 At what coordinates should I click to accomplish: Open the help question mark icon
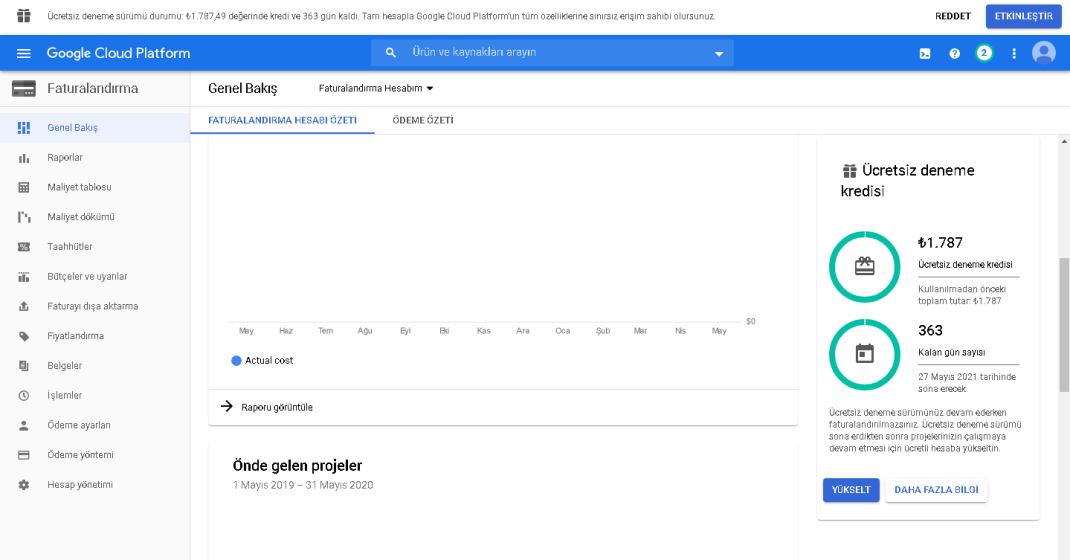tap(954, 53)
